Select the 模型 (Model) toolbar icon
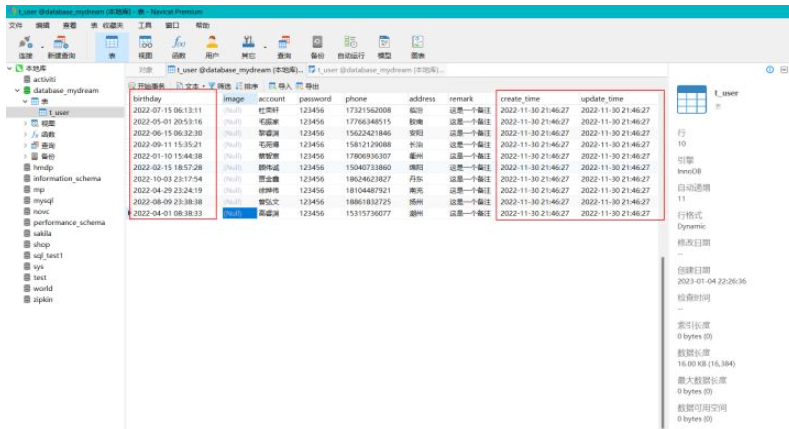Image resolution: width=789 pixels, height=429 pixels. [x=385, y=45]
